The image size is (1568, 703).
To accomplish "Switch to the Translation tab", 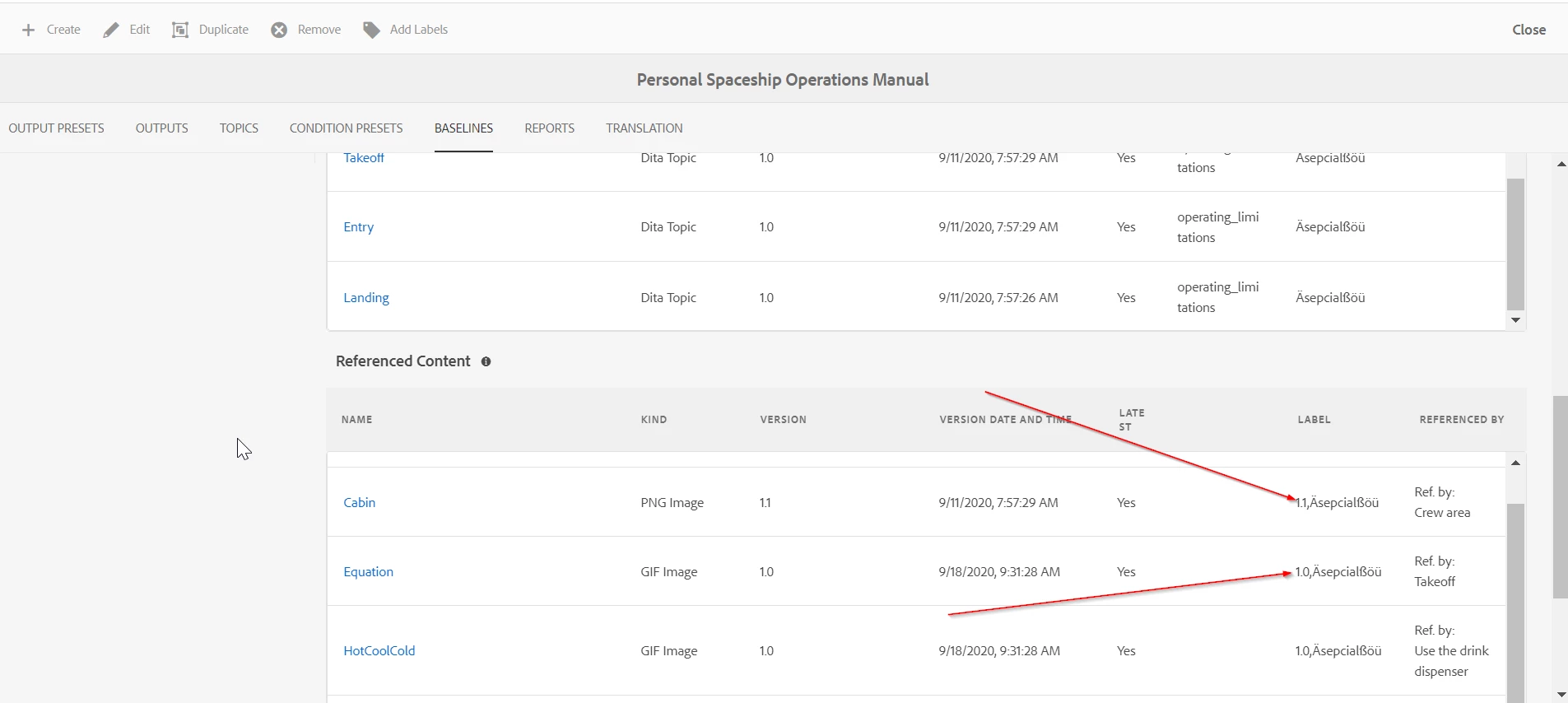I will (x=644, y=128).
